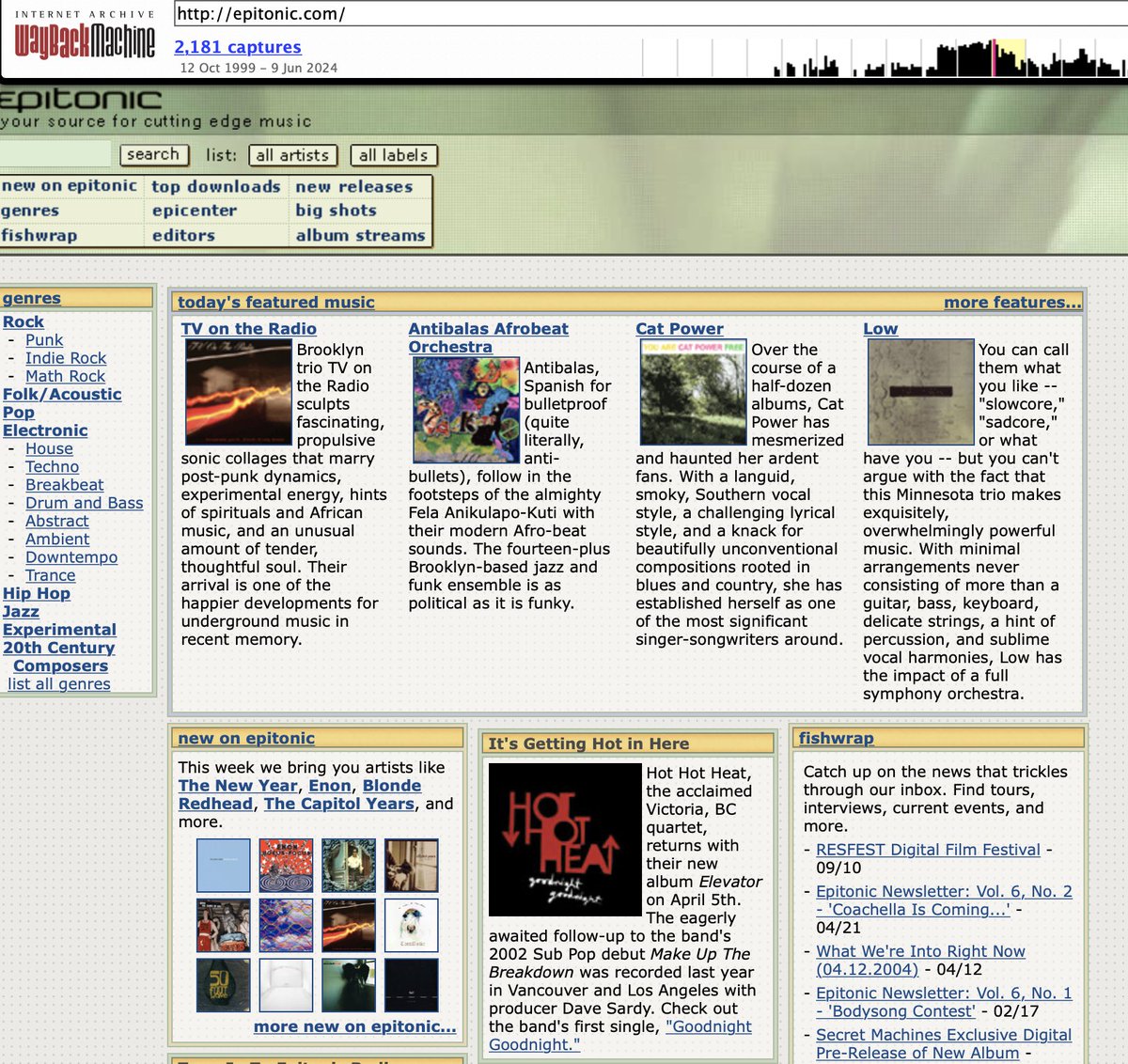Click the red Enon album thumbnail

click(x=286, y=866)
